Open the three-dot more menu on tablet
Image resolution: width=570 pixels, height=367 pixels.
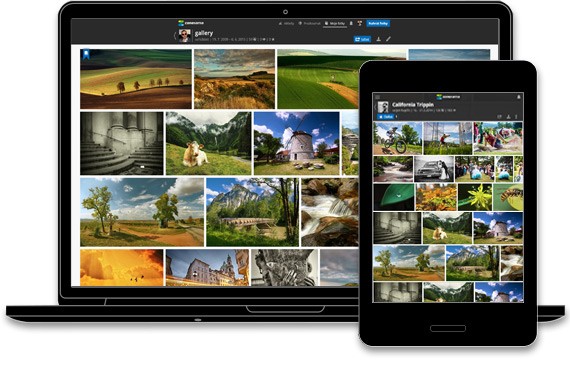pos(516,117)
